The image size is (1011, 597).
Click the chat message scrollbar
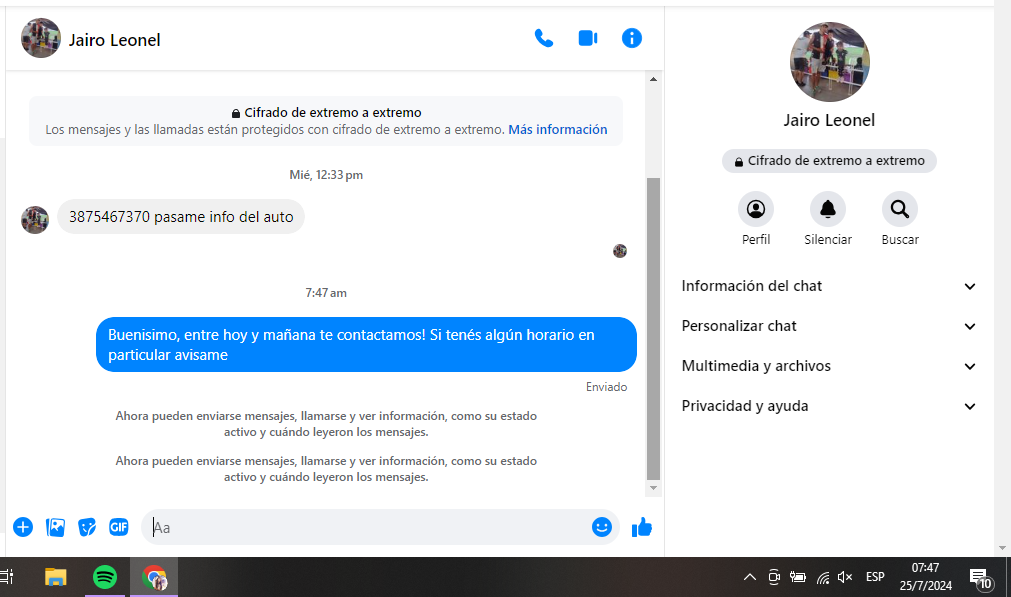[x=654, y=328]
